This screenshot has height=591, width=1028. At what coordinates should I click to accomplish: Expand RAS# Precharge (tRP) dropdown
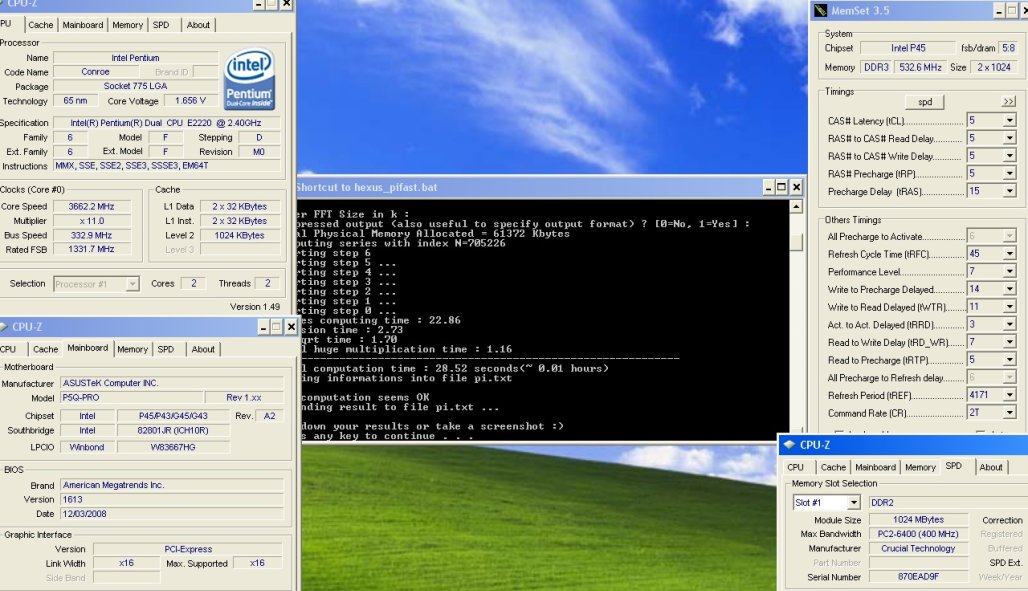[x=1010, y=174]
